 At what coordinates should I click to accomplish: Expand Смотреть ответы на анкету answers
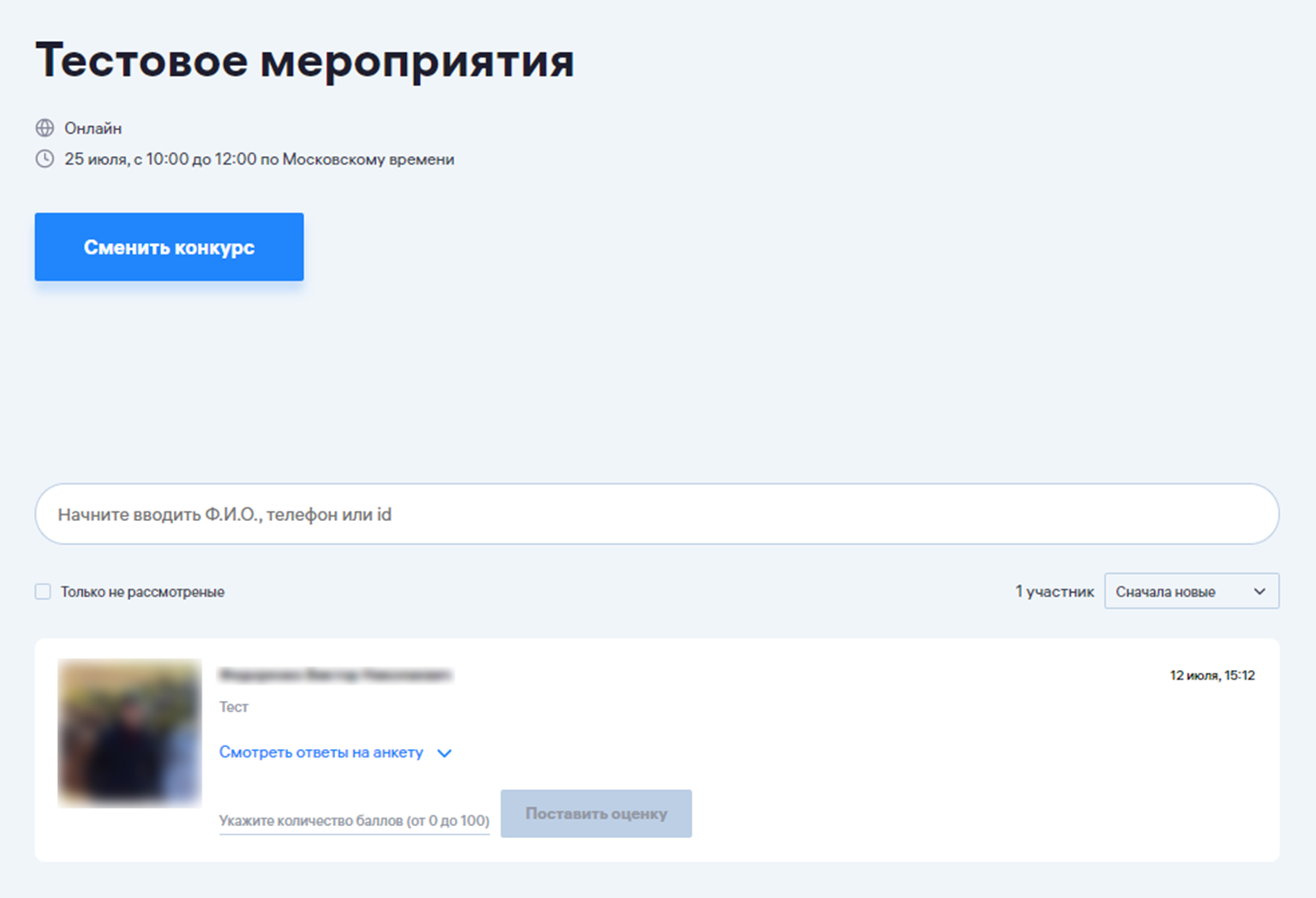click(321, 752)
